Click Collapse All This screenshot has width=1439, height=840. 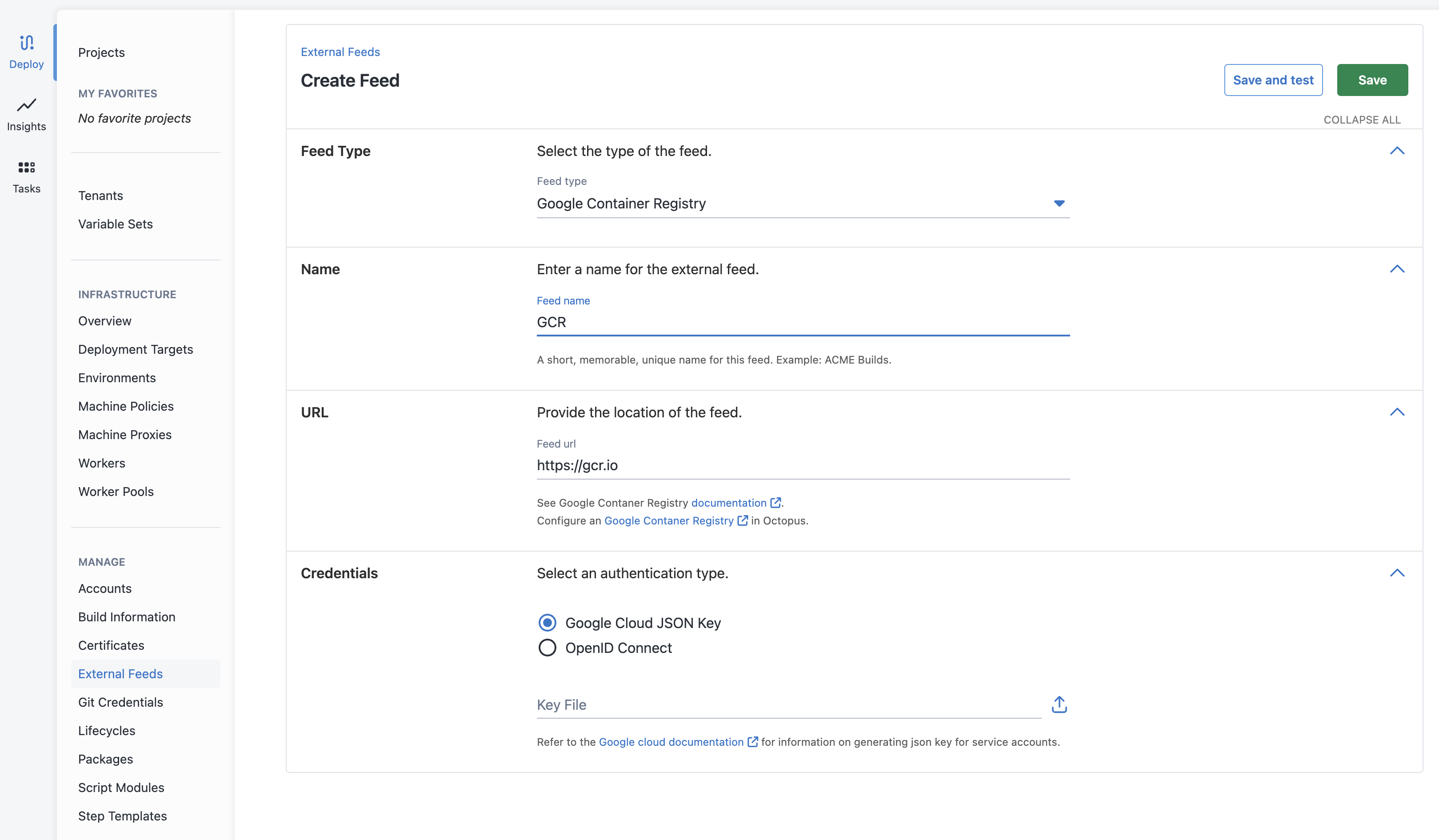click(x=1362, y=120)
